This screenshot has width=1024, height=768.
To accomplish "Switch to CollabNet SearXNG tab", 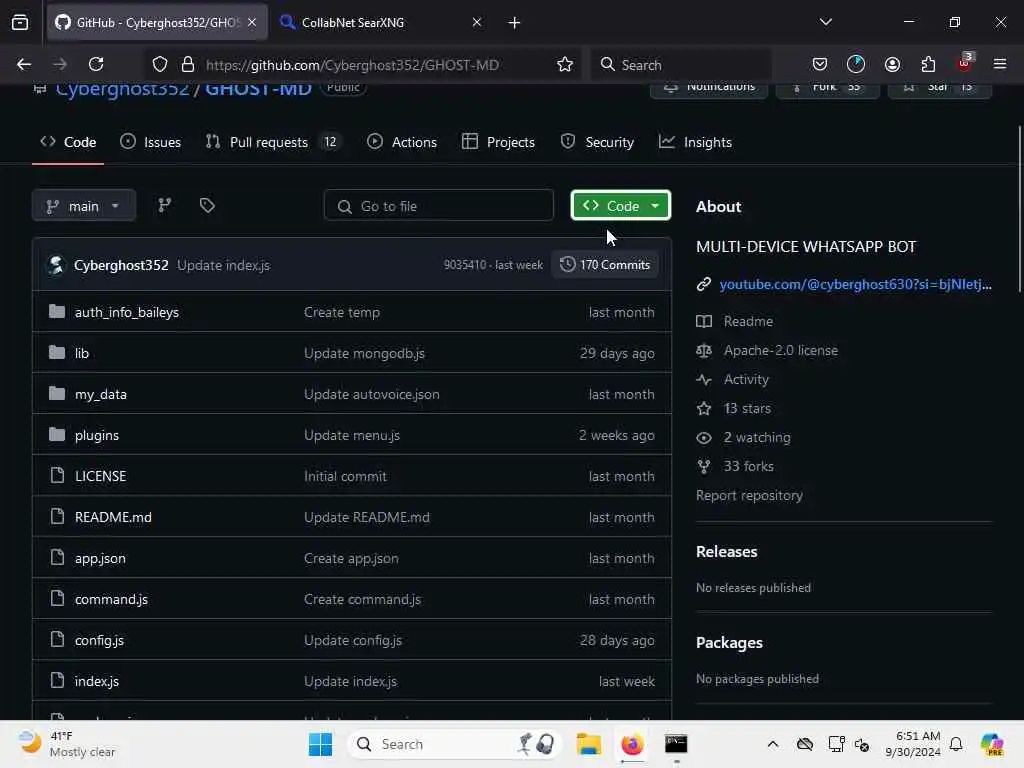I will (x=381, y=22).
